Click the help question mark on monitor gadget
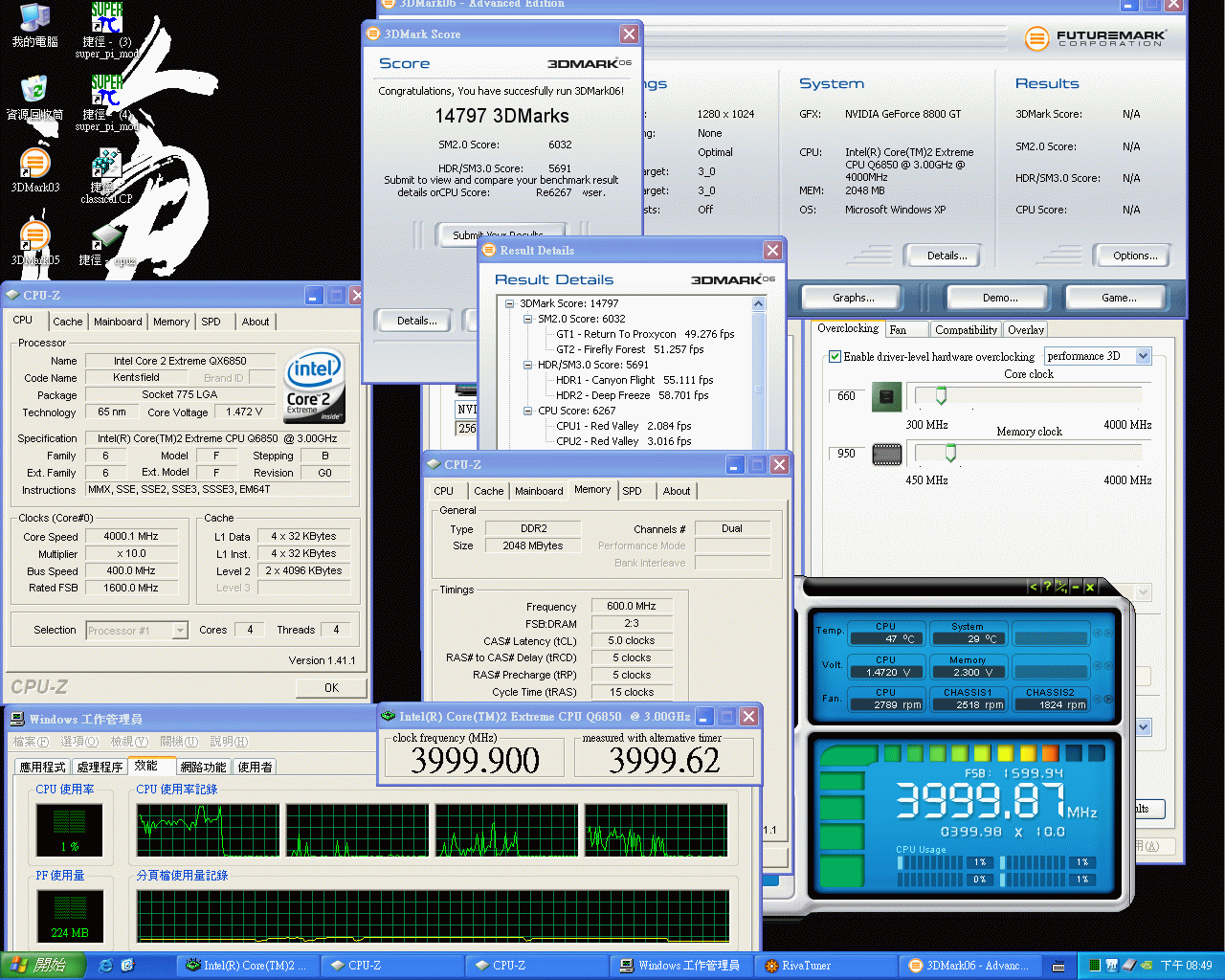 [1047, 587]
